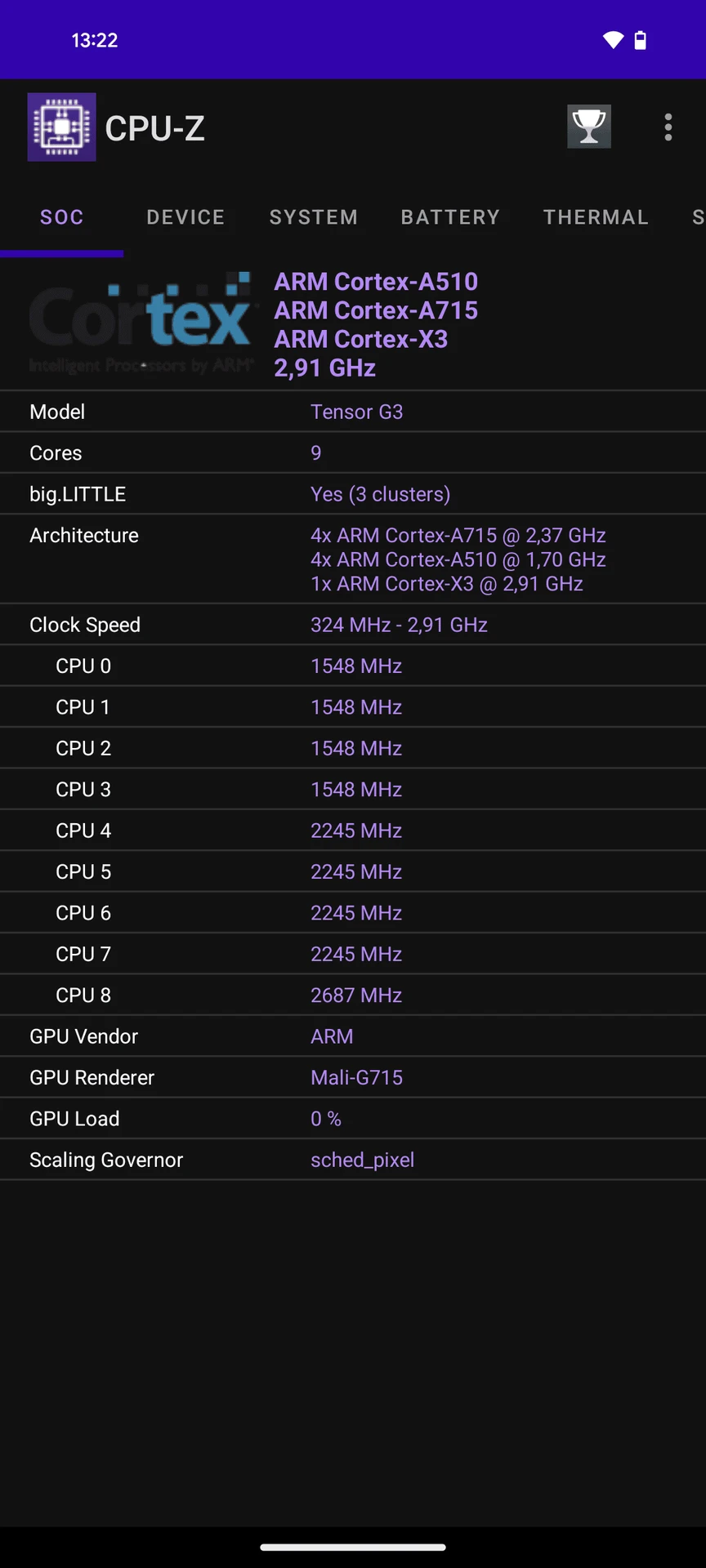
Task: Tap the ARM Cortex-A715 heading line
Action: (x=376, y=310)
